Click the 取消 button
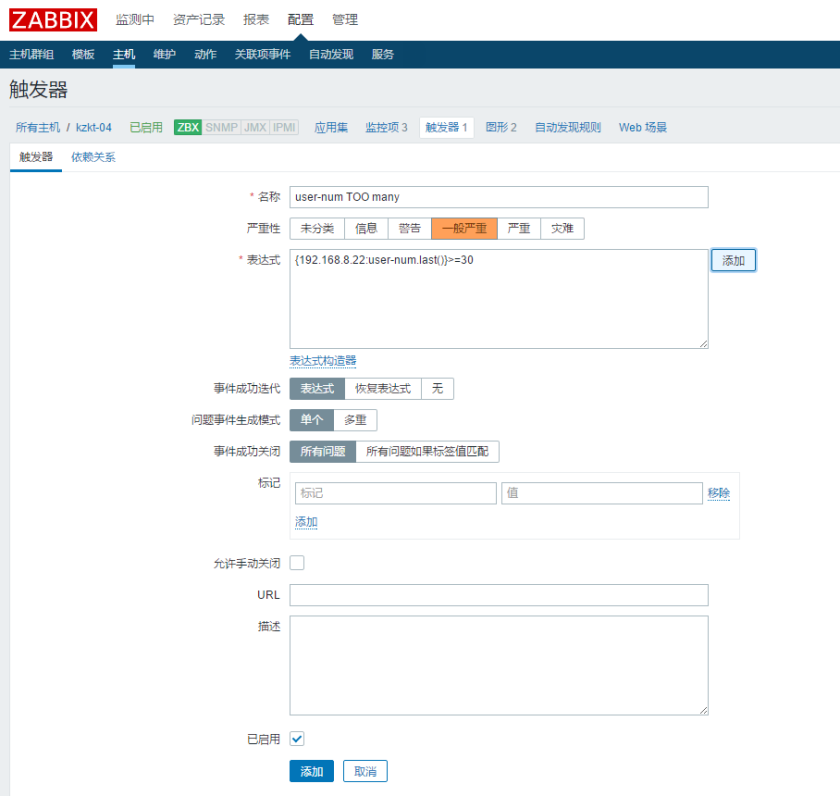The width and height of the screenshot is (840, 796). point(365,771)
